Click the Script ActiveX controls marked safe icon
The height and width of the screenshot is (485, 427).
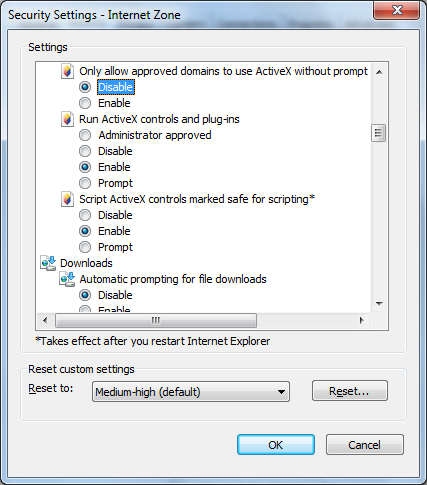click(x=67, y=199)
